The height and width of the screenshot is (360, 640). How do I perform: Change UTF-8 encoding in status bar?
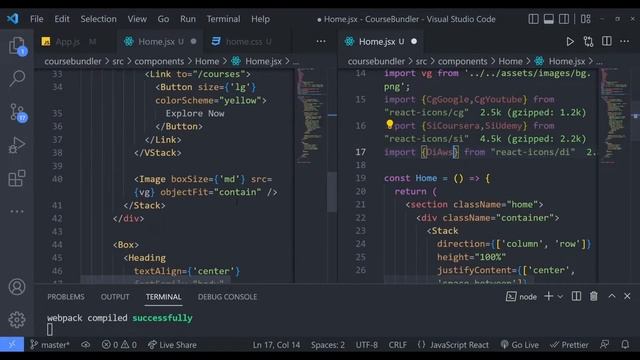[367, 345]
